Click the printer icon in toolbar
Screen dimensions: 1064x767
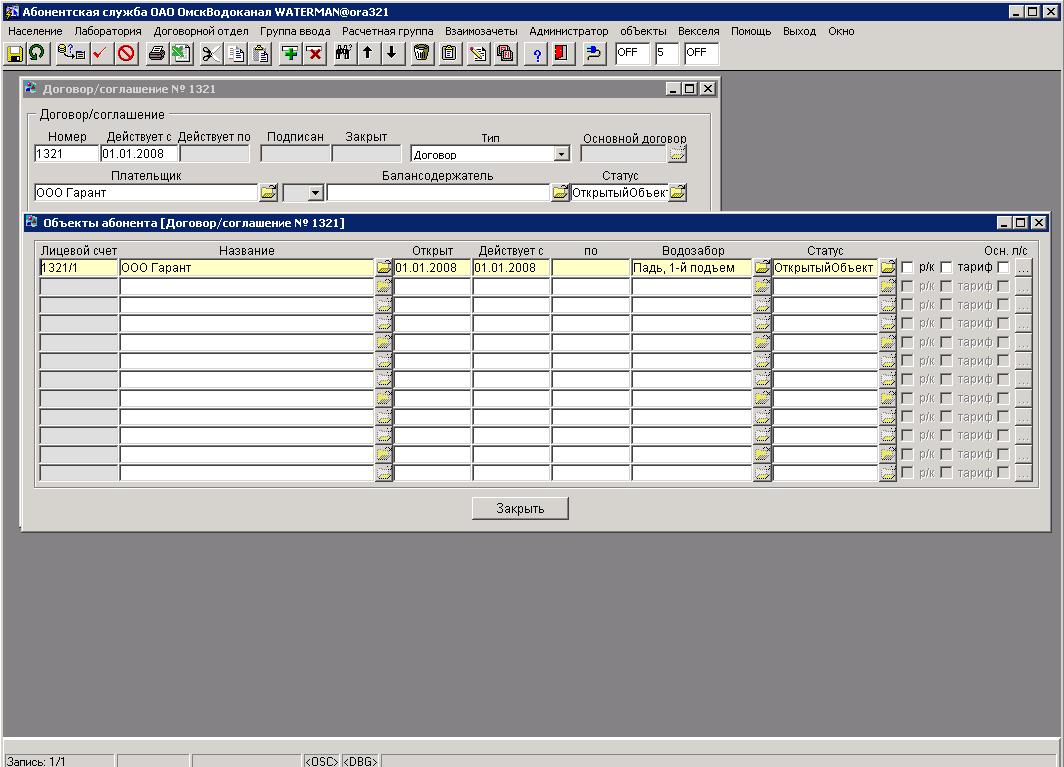(157, 53)
